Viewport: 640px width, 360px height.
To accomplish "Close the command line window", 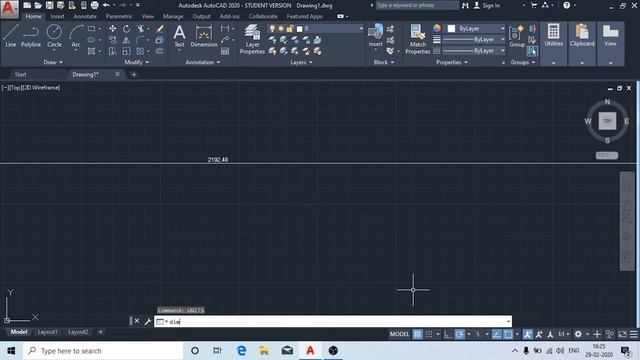I will coord(137,321).
